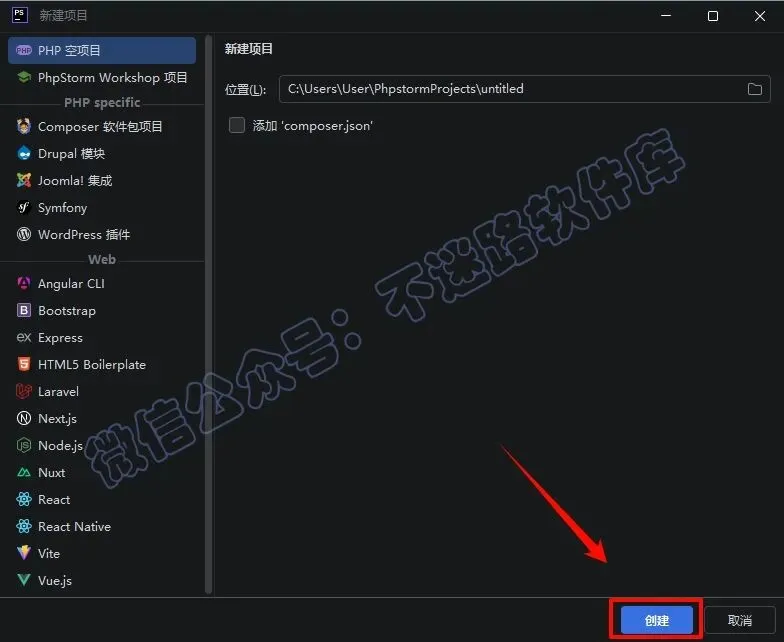Click the 取消 button
The height and width of the screenshot is (642, 784).
click(740, 620)
